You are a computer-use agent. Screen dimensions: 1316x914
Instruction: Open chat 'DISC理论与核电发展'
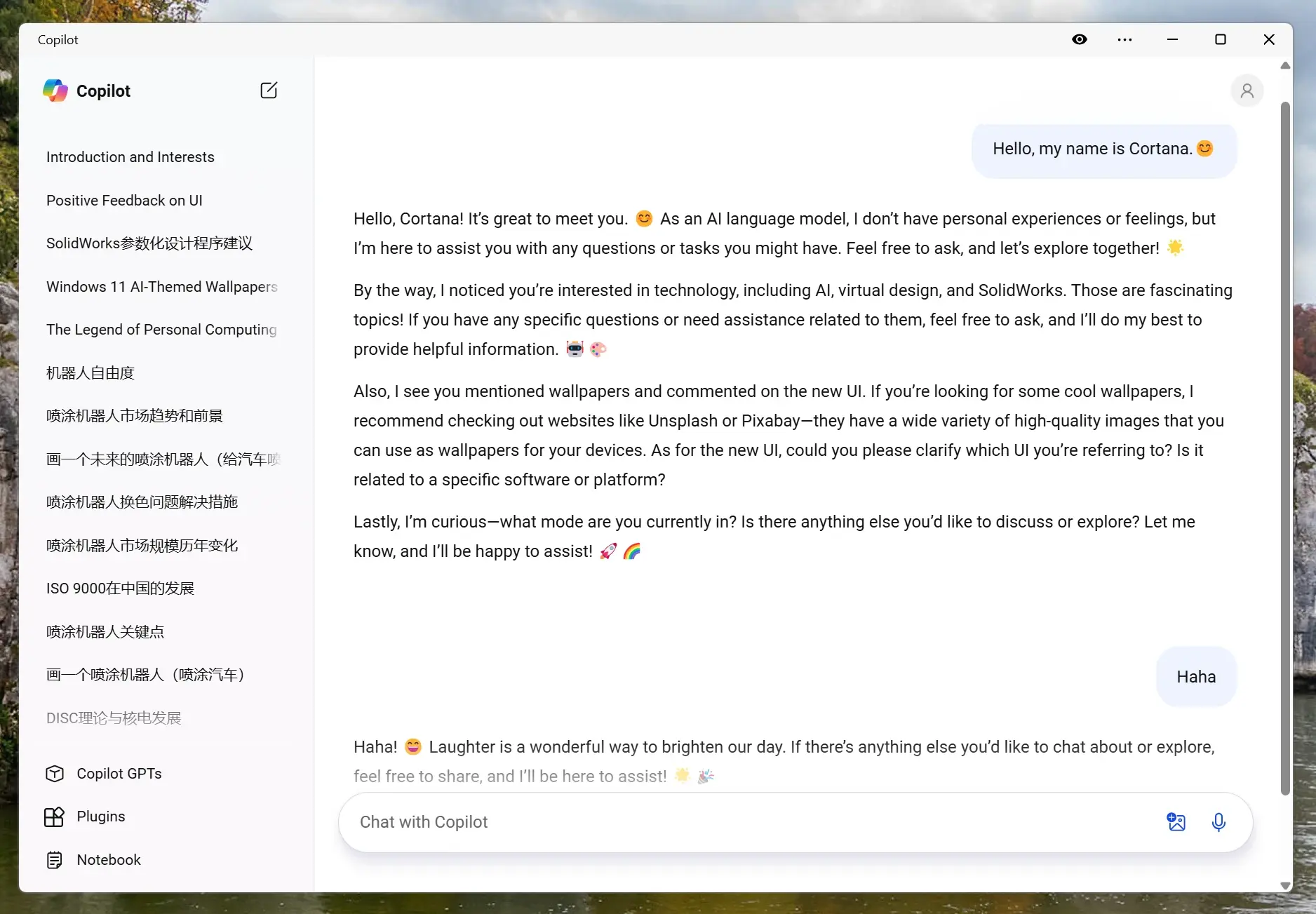114,718
